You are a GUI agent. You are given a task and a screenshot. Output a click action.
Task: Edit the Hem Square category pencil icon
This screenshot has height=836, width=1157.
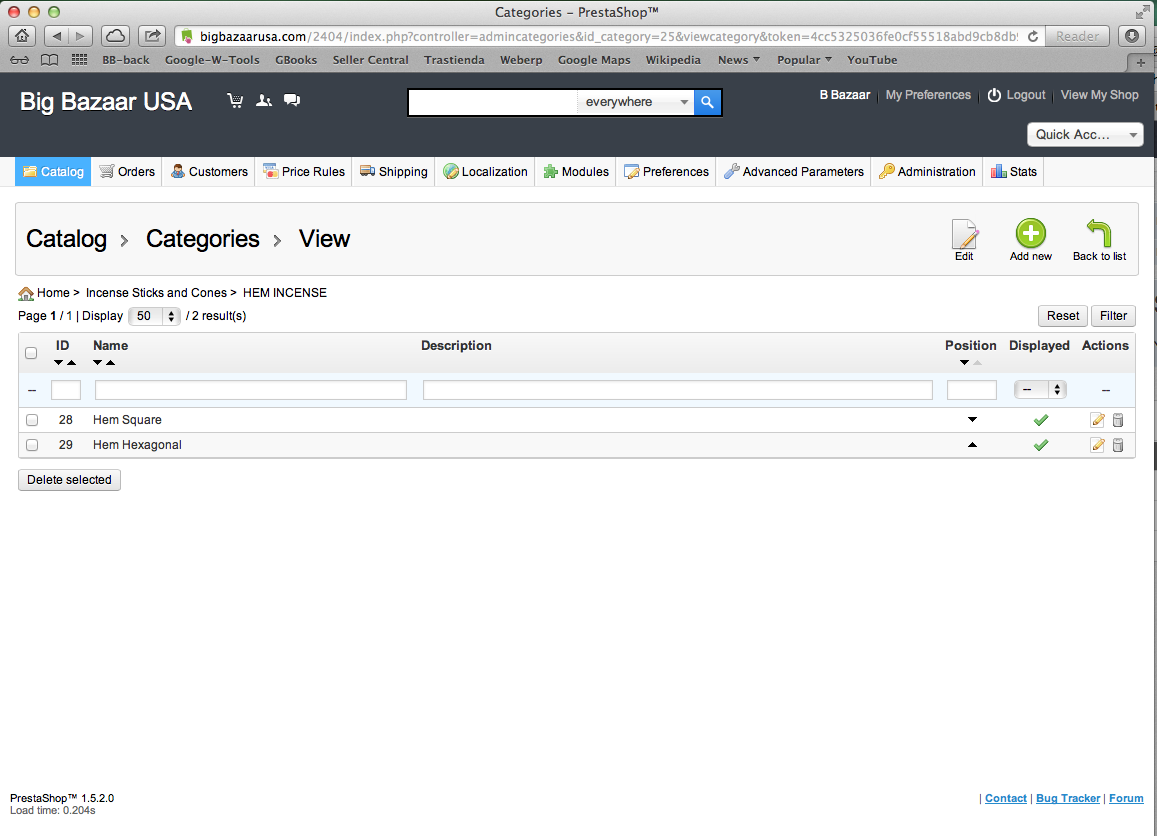tap(1097, 420)
